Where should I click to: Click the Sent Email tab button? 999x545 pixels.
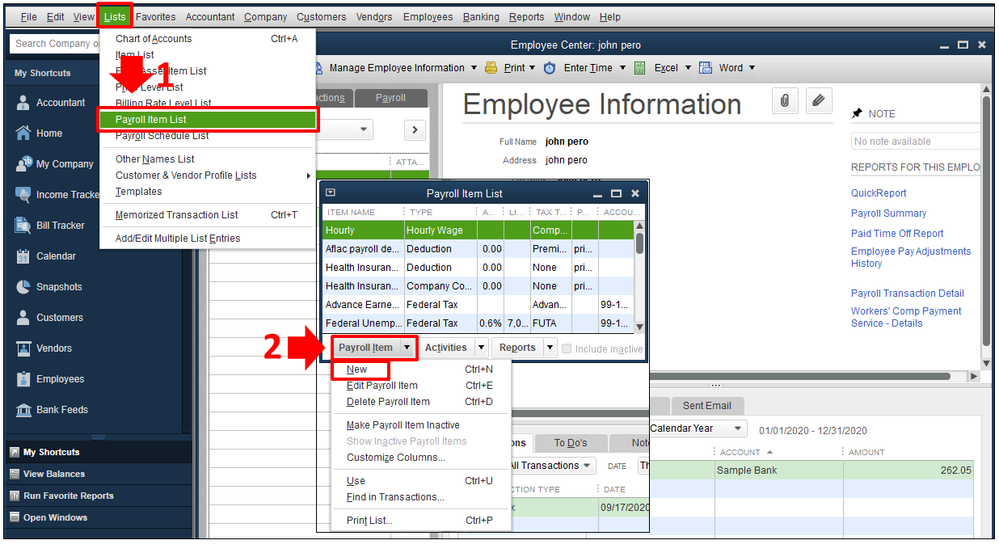tap(707, 406)
